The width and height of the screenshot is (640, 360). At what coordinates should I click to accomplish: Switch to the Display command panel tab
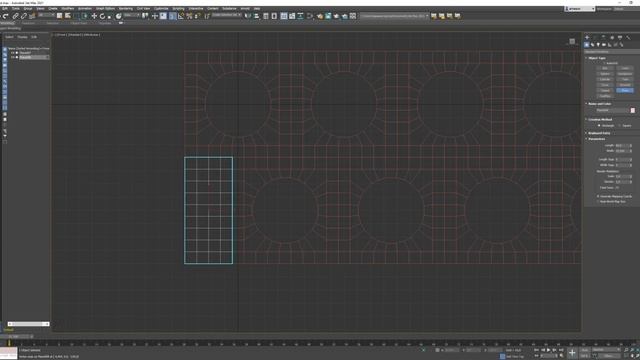pos(620,37)
